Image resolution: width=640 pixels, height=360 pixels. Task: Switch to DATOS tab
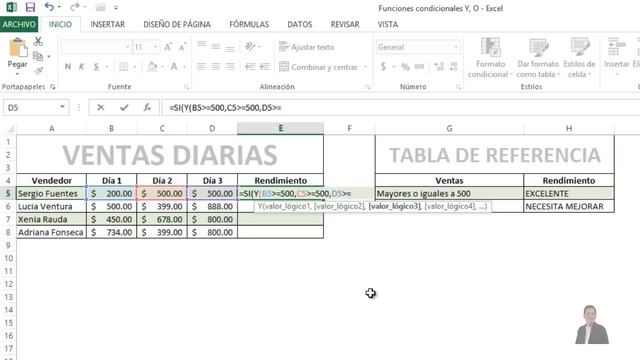click(x=300, y=24)
